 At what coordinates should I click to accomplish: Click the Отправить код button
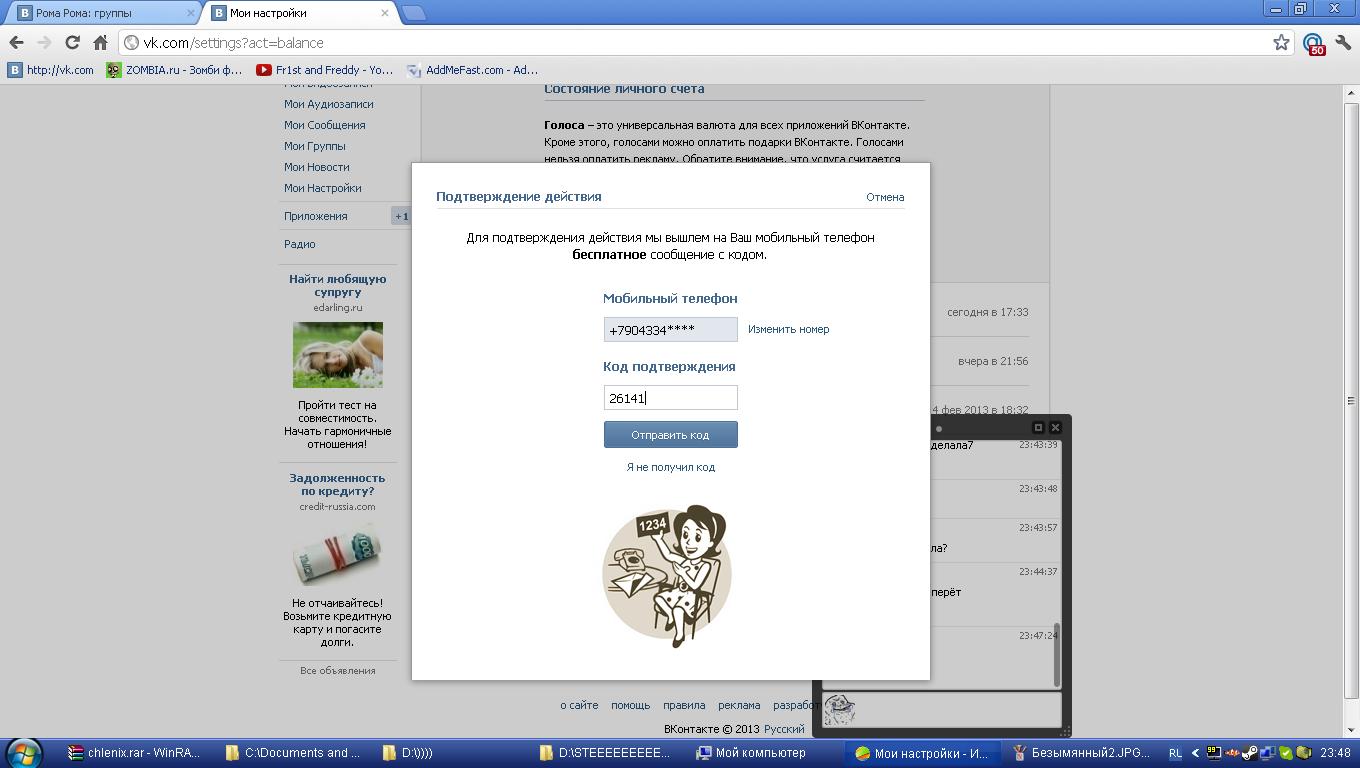[670, 435]
